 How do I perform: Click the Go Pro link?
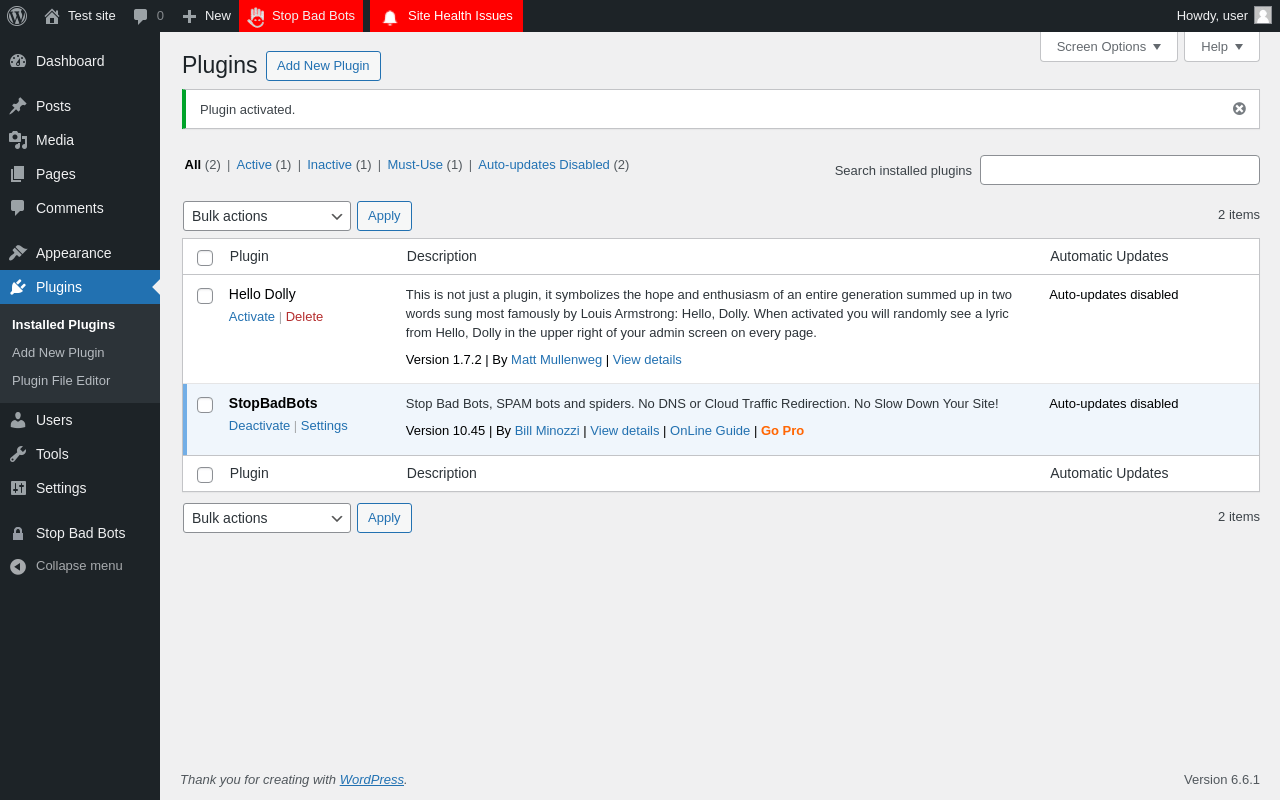(782, 431)
